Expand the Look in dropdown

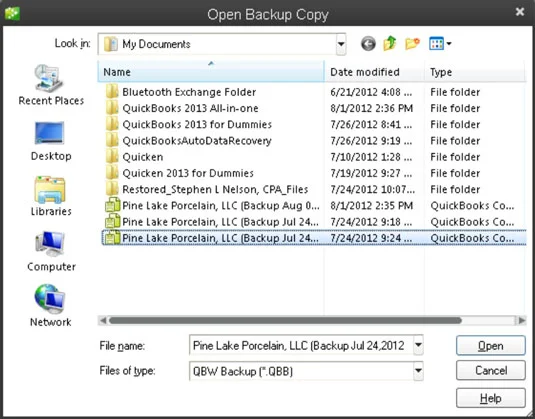point(341,44)
